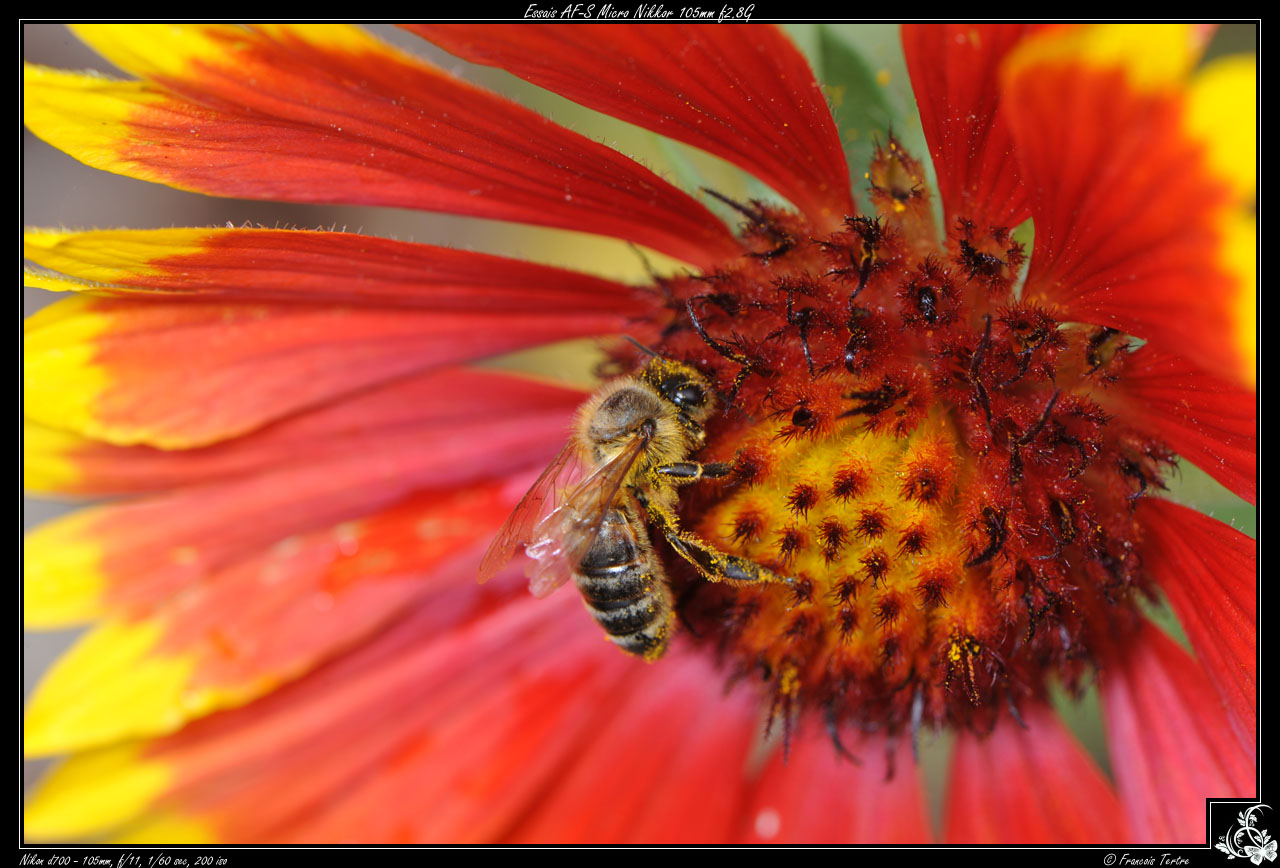Viewport: 1280px width, 868px height.
Task: Click the EXIF line "Nikon d700 - 105mm, f/11, 1/60 sec, 200 iso"
Action: point(123,860)
